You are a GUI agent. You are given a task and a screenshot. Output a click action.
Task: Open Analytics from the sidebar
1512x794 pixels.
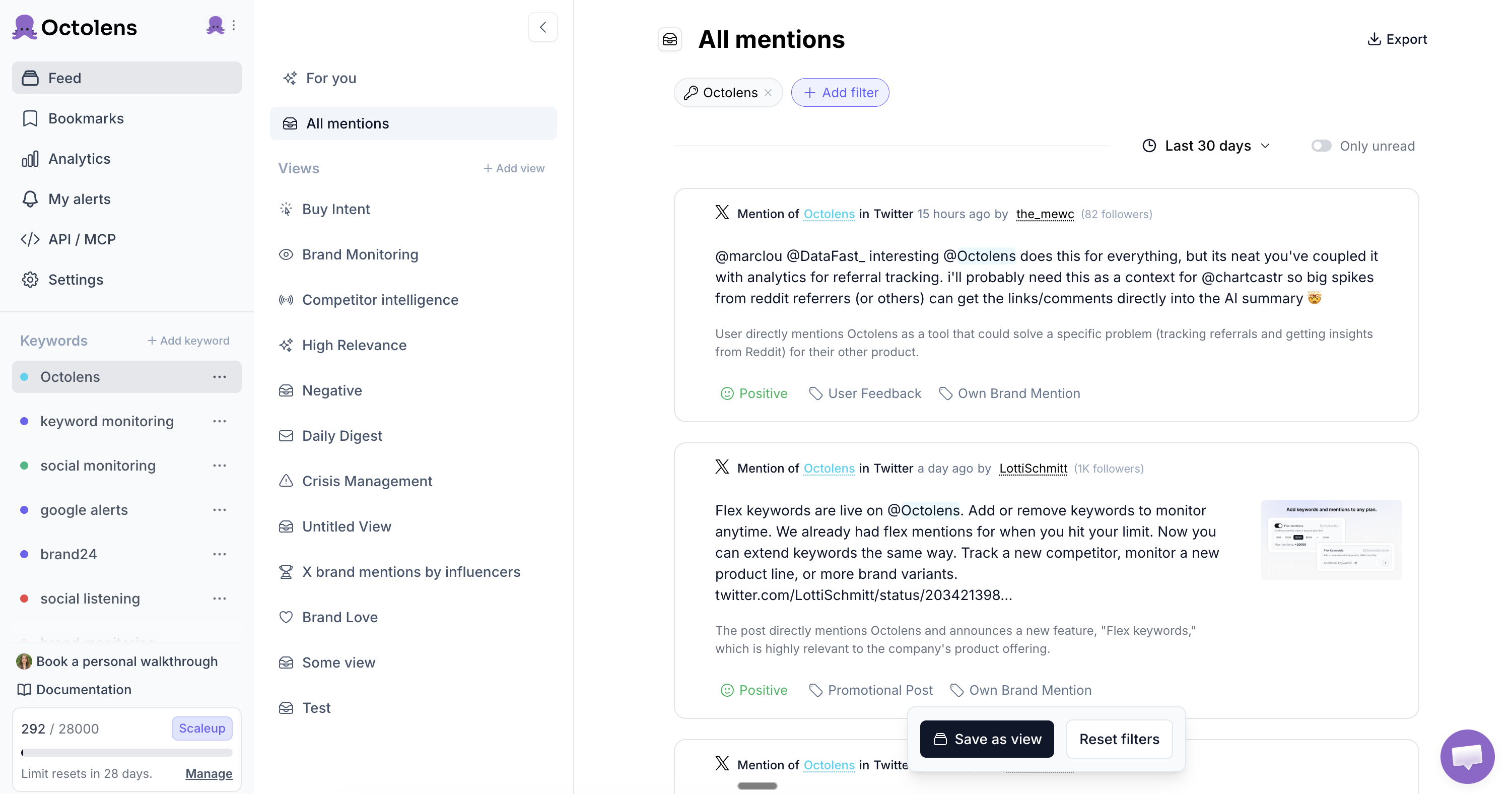click(x=79, y=159)
